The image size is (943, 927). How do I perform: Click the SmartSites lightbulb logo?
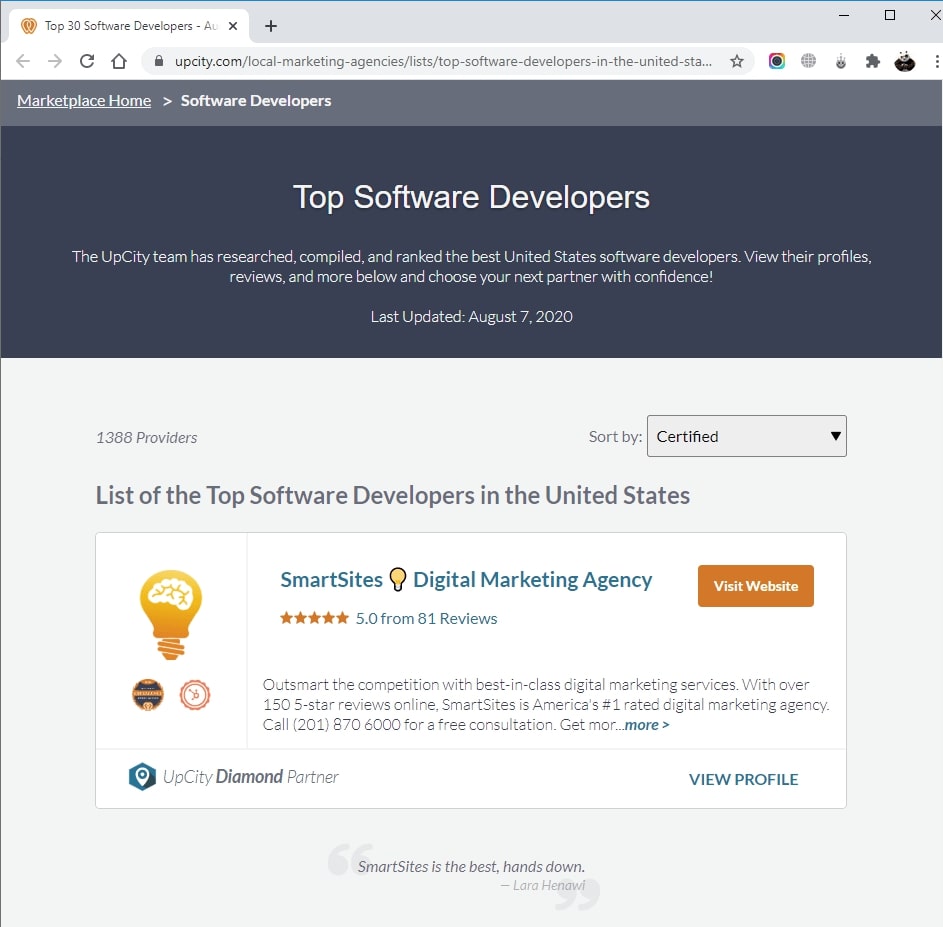pyautogui.click(x=171, y=615)
